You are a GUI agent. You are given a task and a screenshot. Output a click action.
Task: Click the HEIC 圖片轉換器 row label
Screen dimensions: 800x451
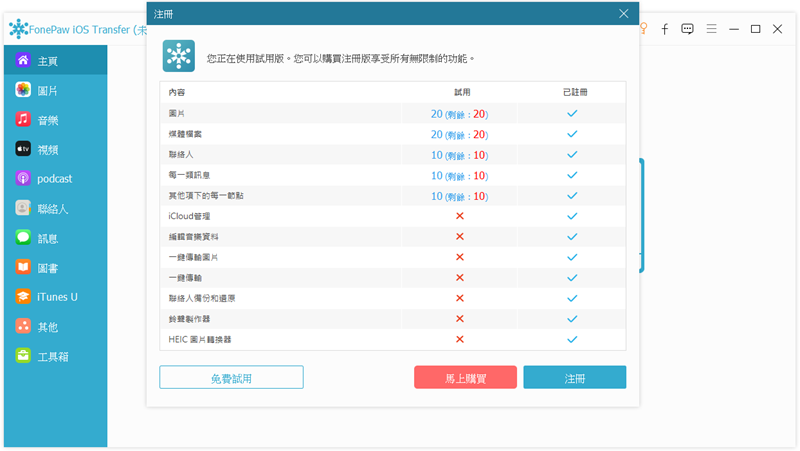click(200, 339)
